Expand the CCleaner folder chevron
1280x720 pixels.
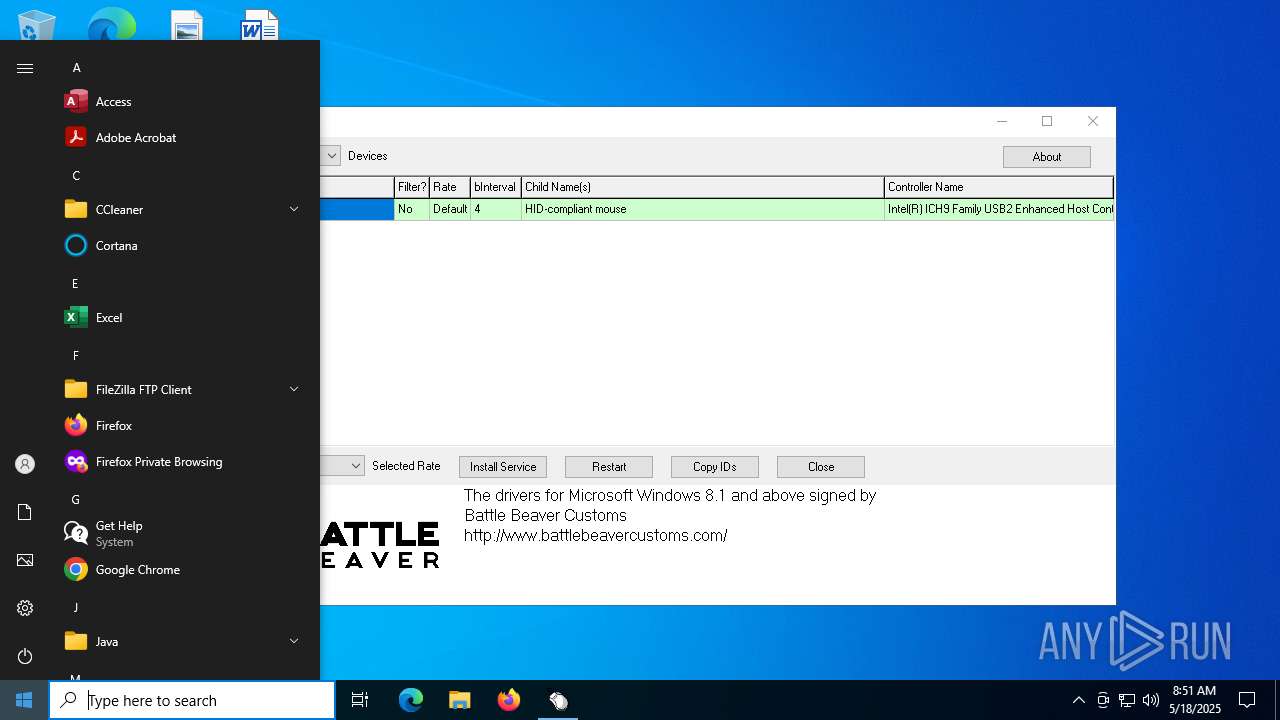click(x=294, y=209)
